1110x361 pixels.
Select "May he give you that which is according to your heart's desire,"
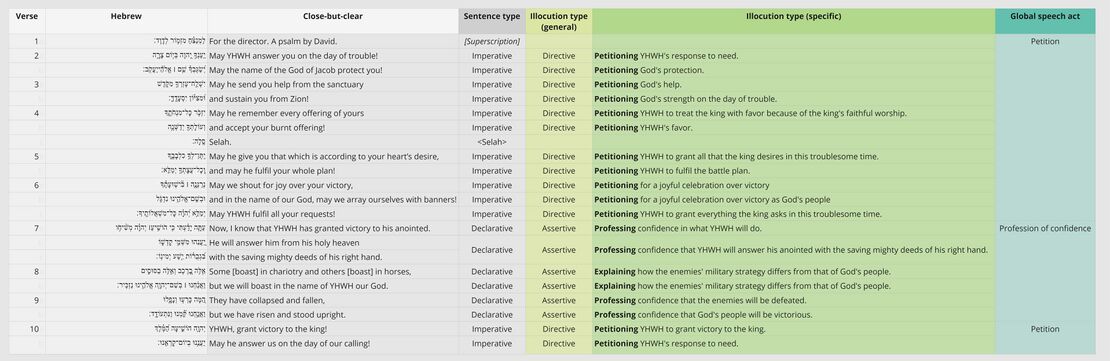pos(324,156)
